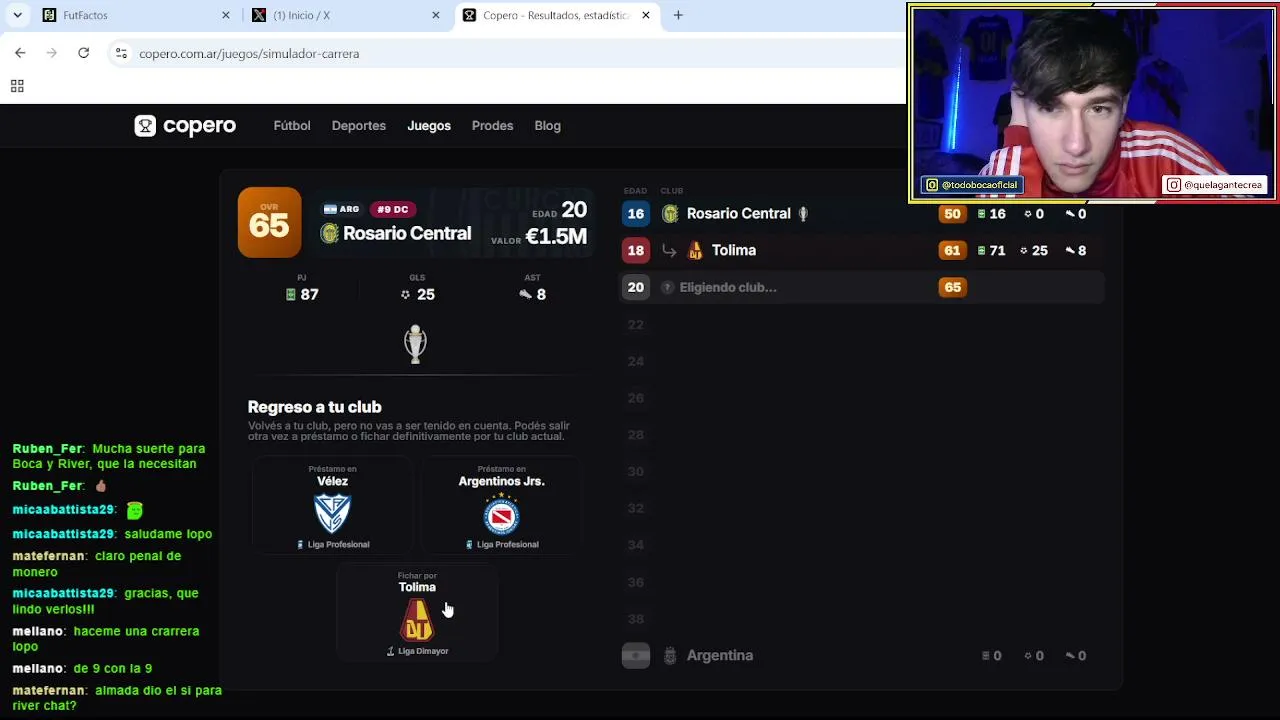Open the tab search dropdown arrow
Screen dimensions: 1280x720
point(17,15)
